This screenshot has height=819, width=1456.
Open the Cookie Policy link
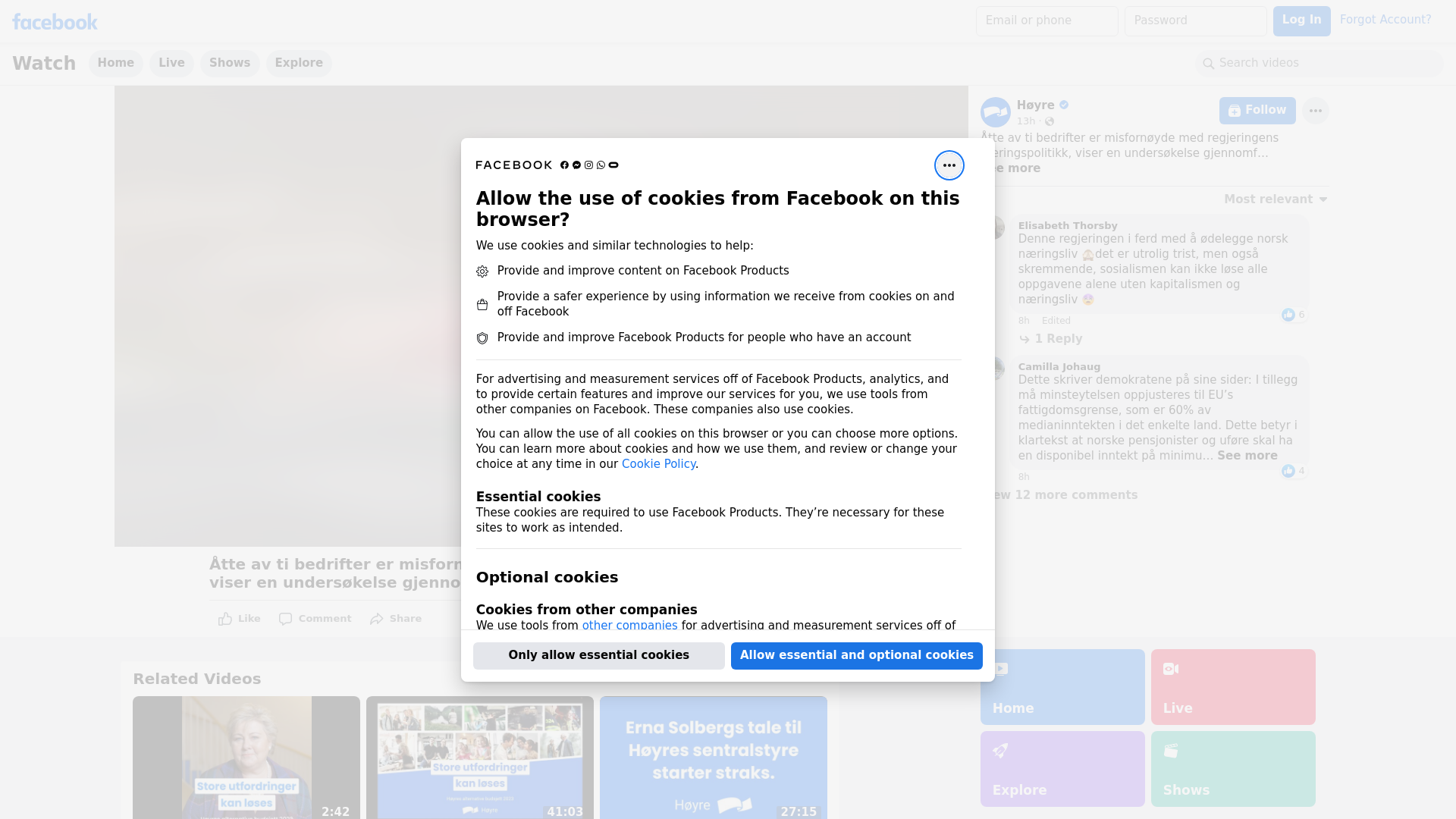[x=658, y=464]
